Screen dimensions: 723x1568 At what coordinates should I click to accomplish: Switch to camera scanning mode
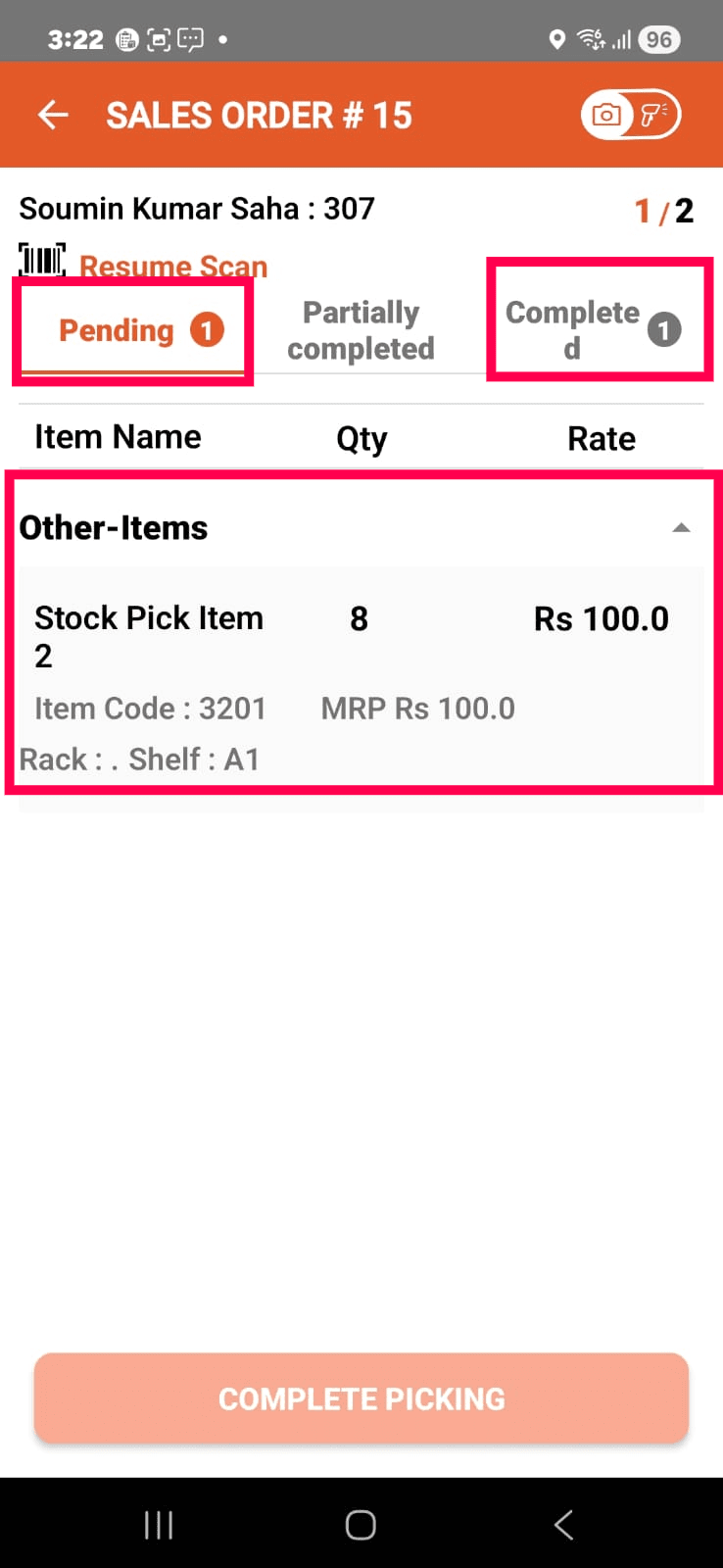pos(607,116)
